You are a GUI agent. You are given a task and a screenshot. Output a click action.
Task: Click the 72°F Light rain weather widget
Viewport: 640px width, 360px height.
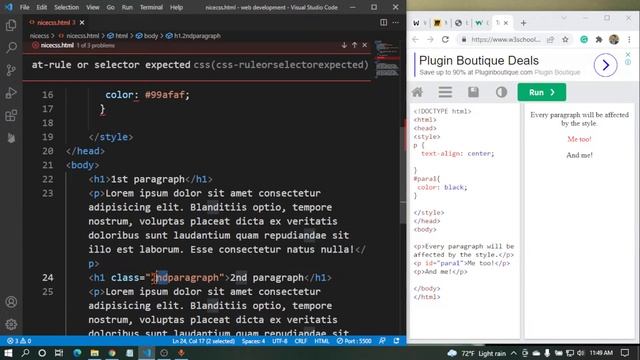(x=477, y=353)
